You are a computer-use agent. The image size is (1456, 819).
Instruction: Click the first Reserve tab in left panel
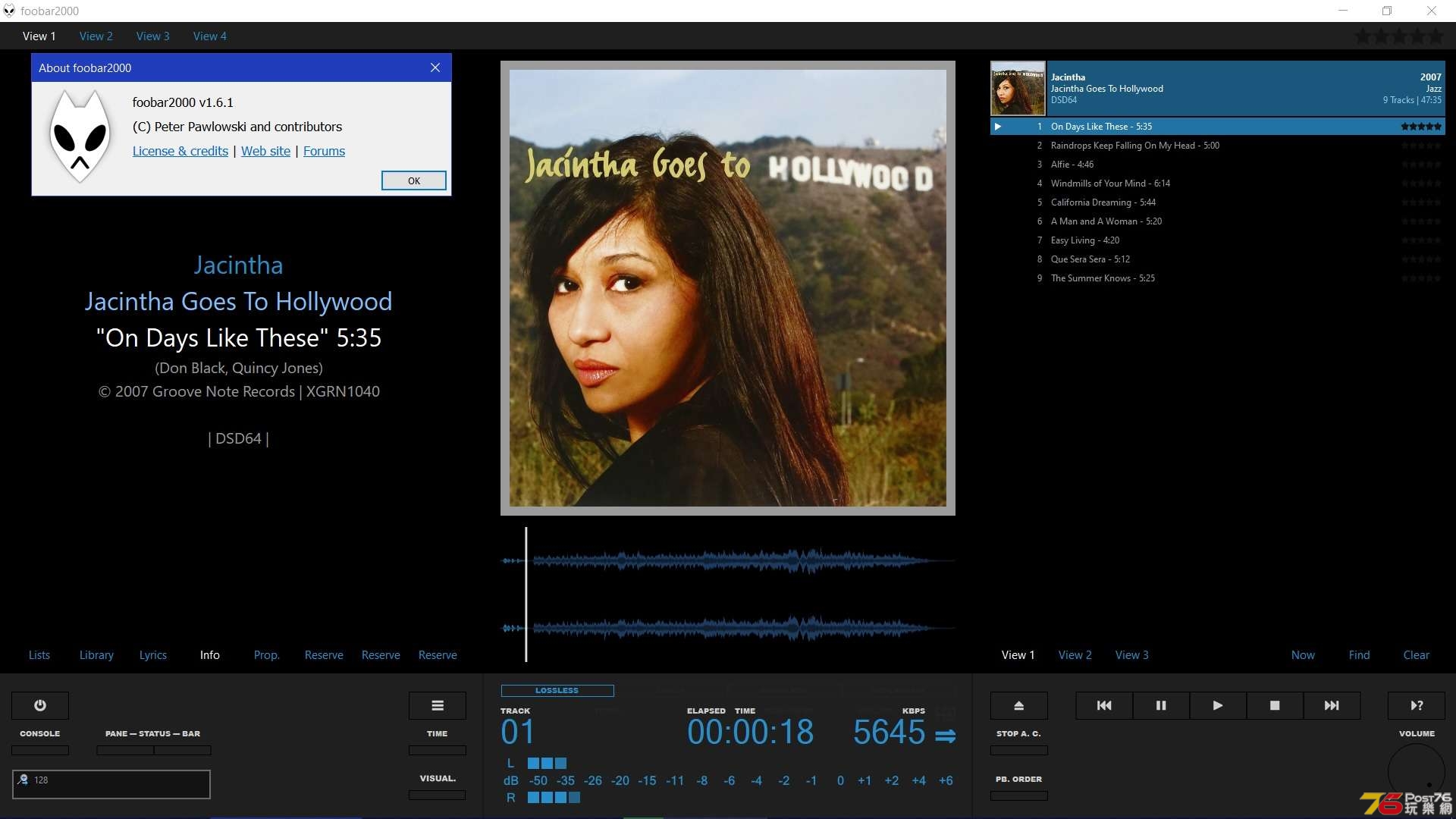pos(324,654)
